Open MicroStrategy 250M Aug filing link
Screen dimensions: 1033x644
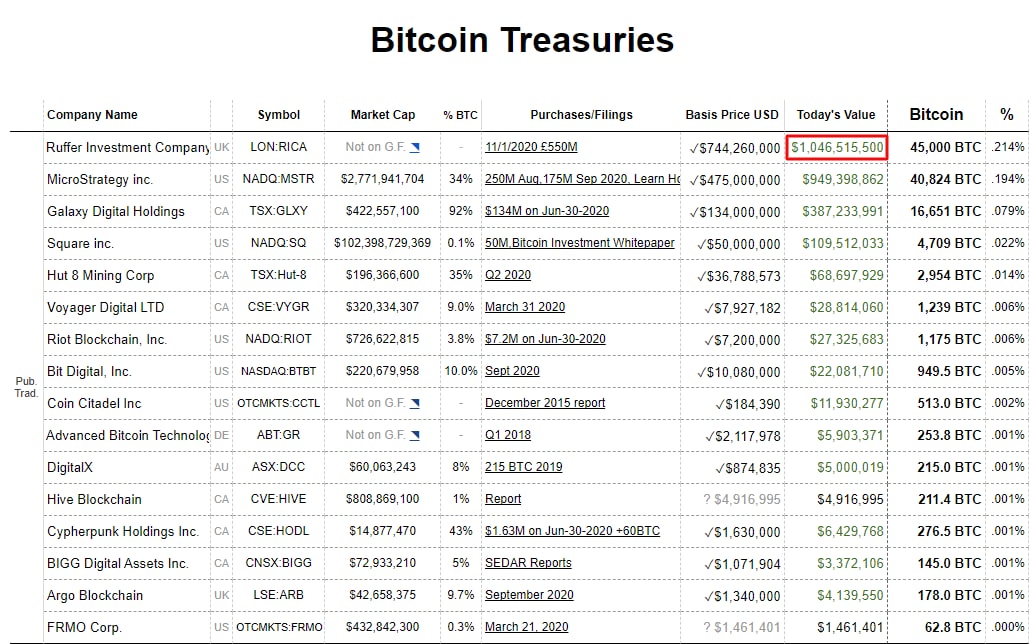(x=582, y=179)
